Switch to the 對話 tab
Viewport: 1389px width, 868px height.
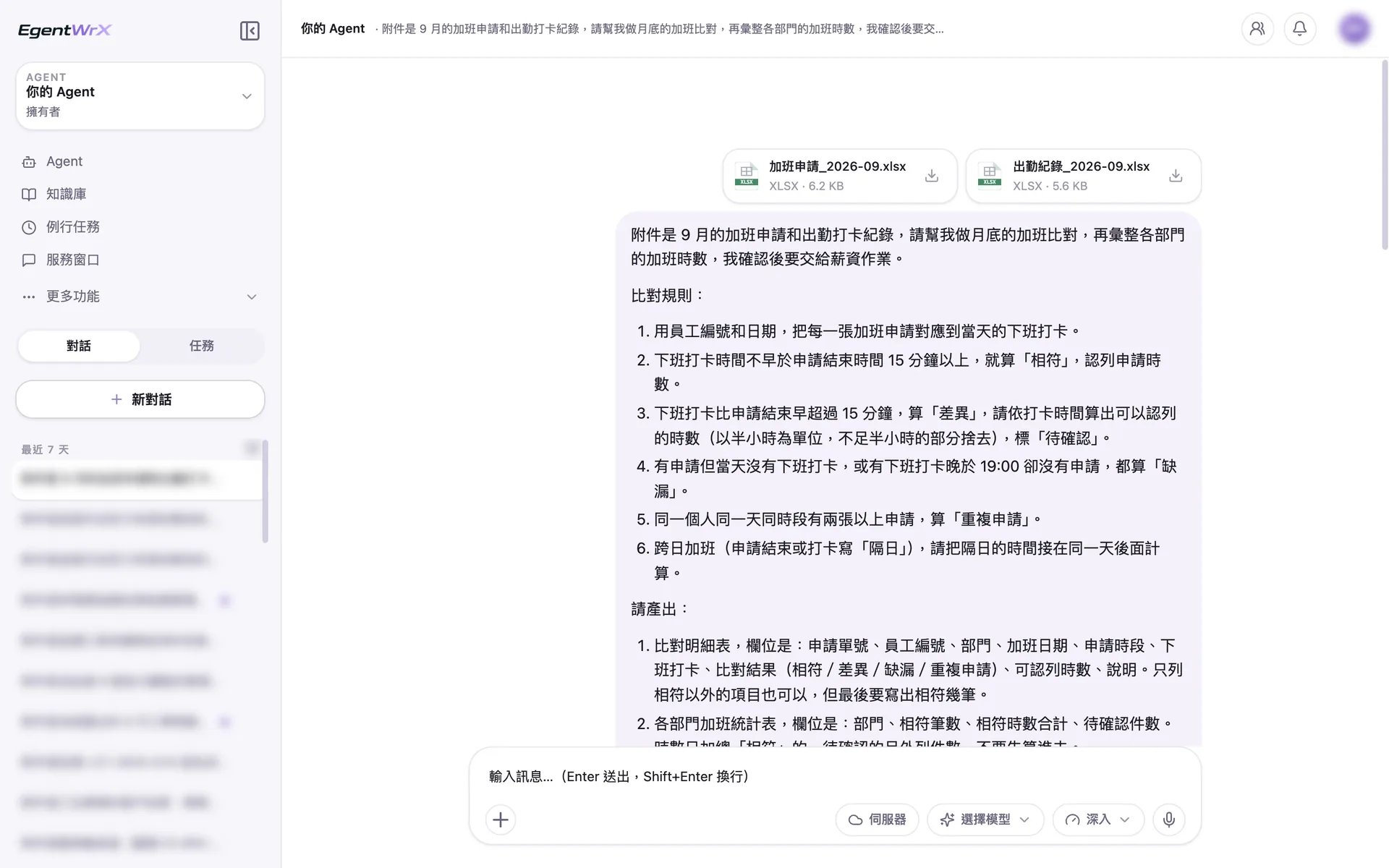click(79, 346)
